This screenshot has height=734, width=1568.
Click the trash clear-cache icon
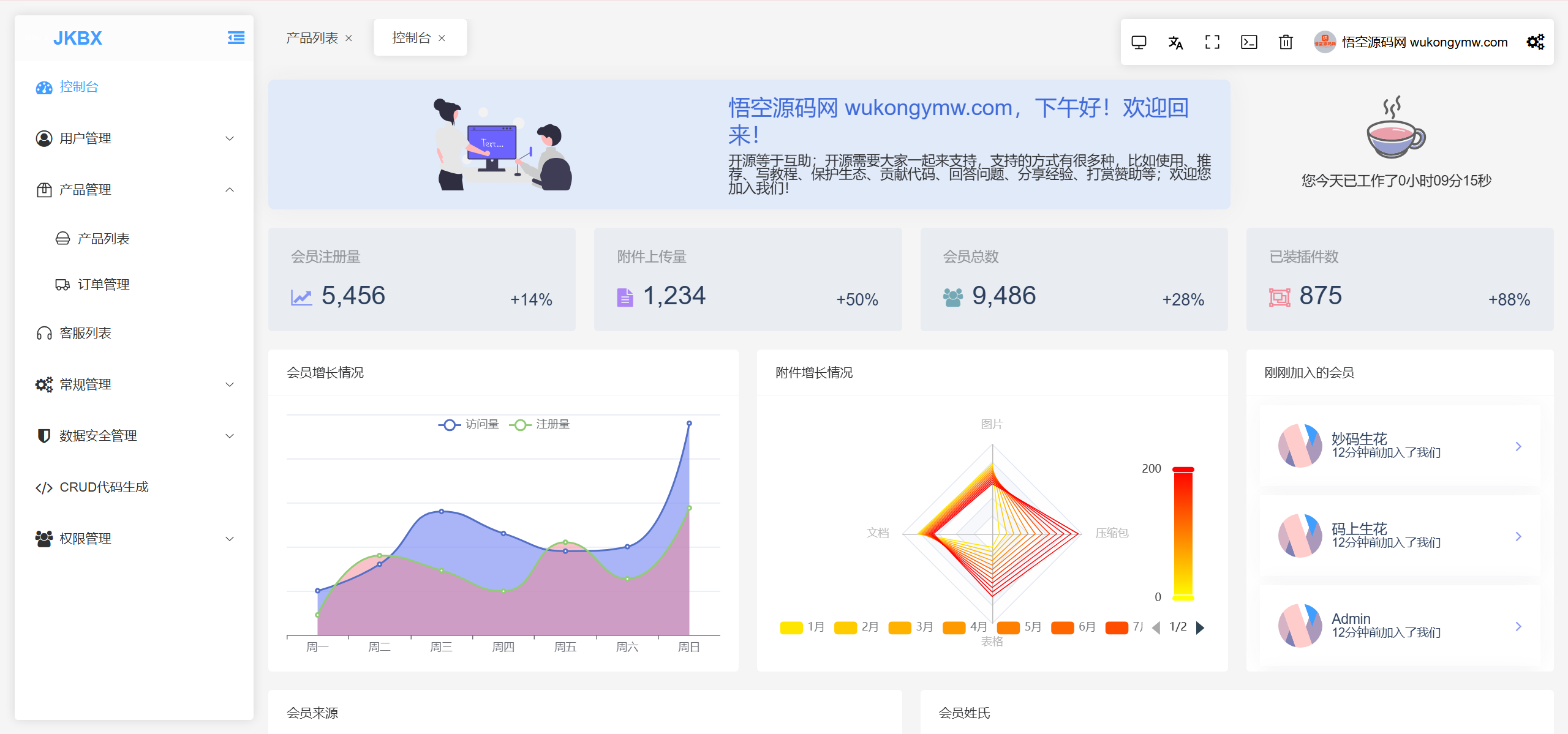(x=1286, y=42)
